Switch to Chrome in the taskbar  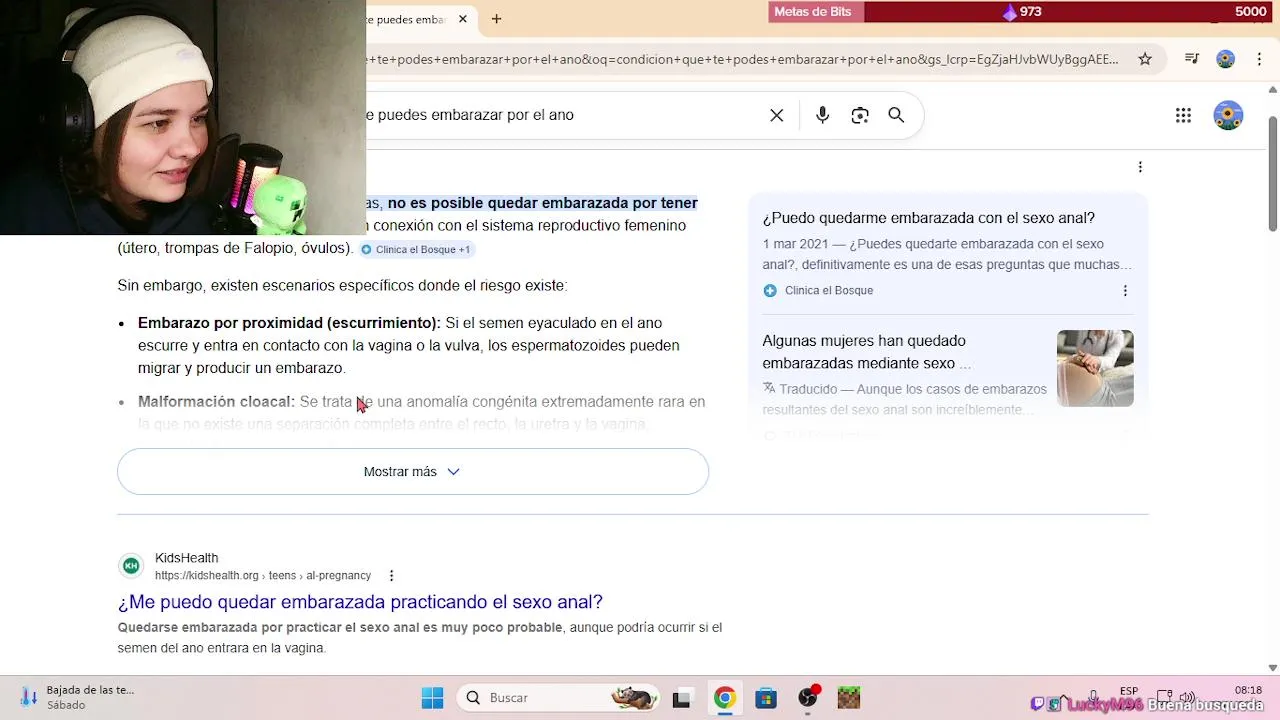pyautogui.click(x=724, y=698)
